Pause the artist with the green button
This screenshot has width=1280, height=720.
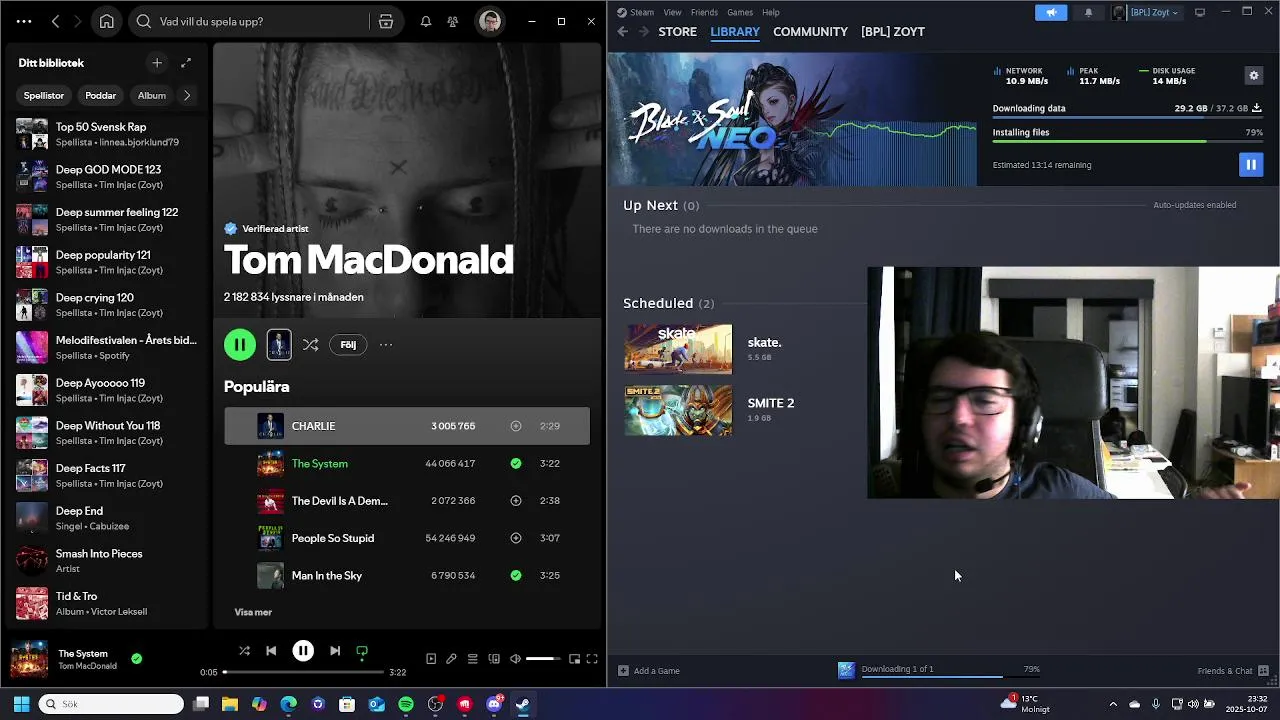pos(240,345)
